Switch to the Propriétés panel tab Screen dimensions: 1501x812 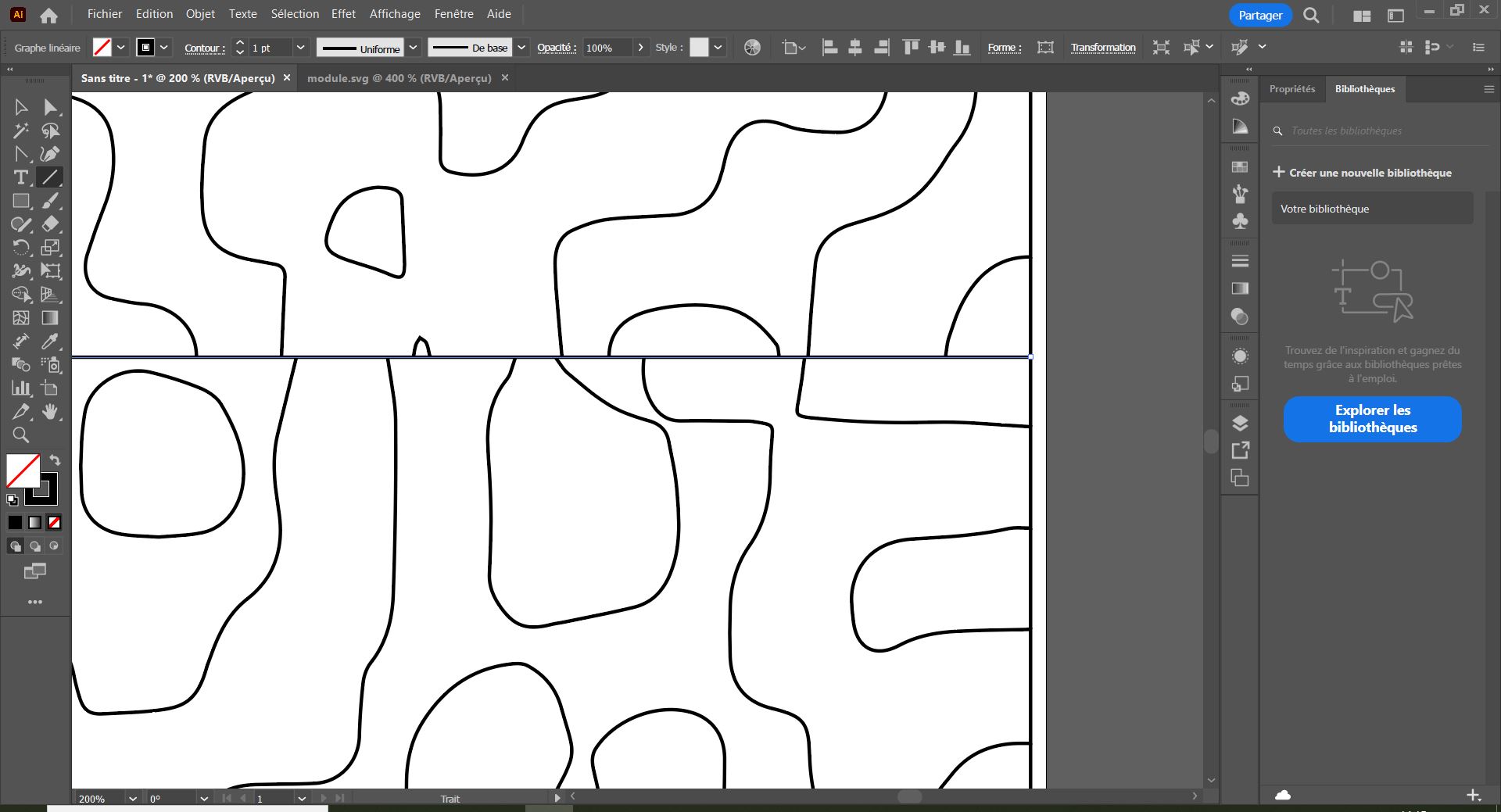coord(1292,89)
